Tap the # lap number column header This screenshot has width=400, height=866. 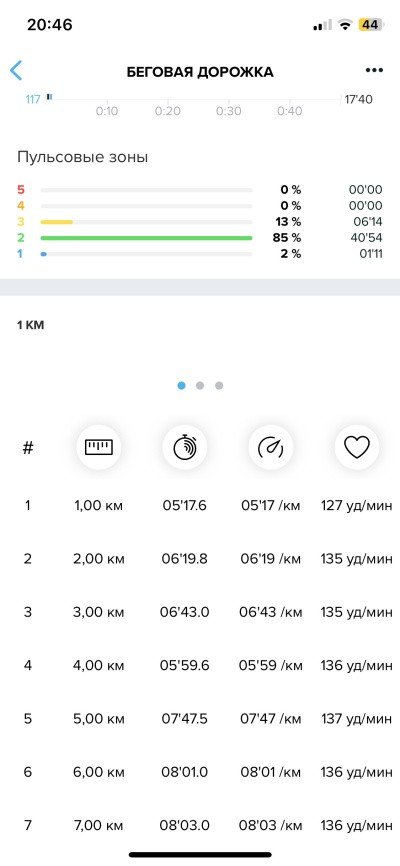[x=28, y=447]
